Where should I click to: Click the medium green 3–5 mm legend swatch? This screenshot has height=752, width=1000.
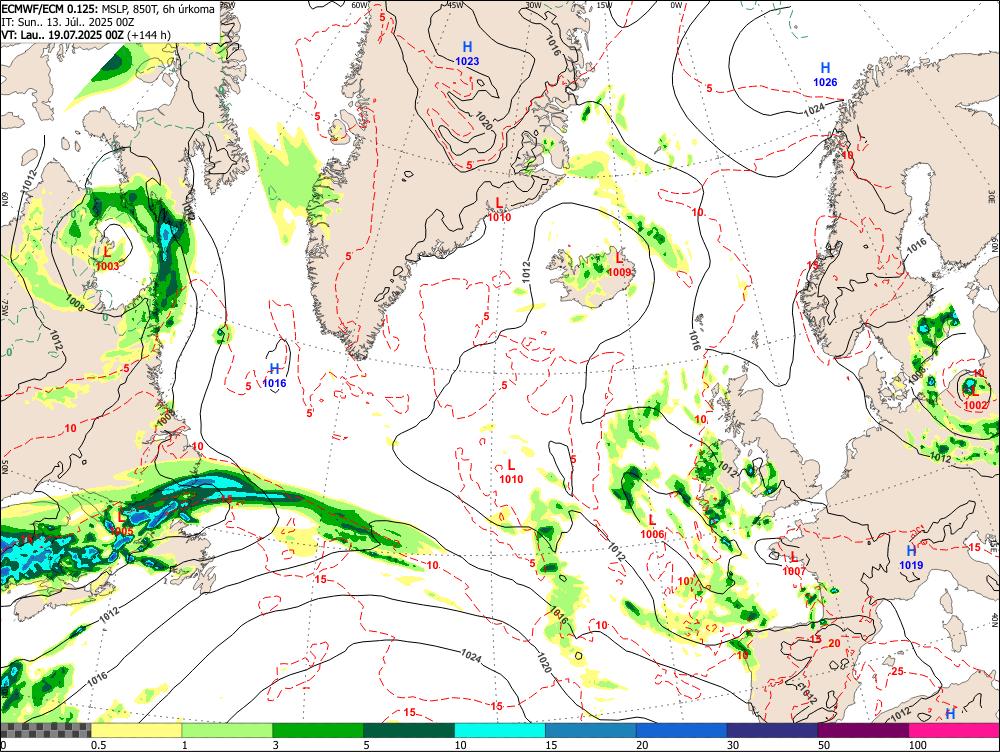(x=318, y=730)
